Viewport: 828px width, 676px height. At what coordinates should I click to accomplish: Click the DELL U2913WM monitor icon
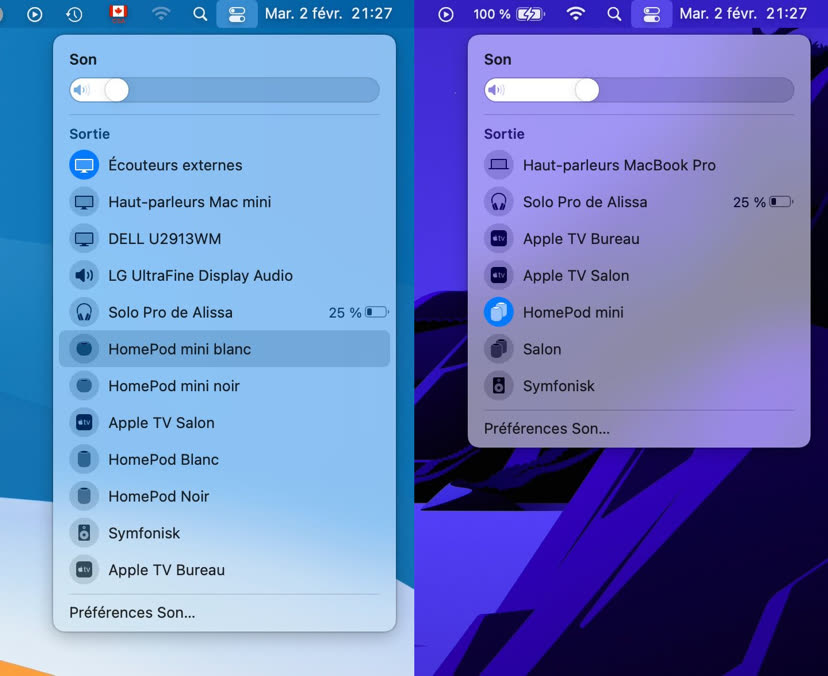84,239
